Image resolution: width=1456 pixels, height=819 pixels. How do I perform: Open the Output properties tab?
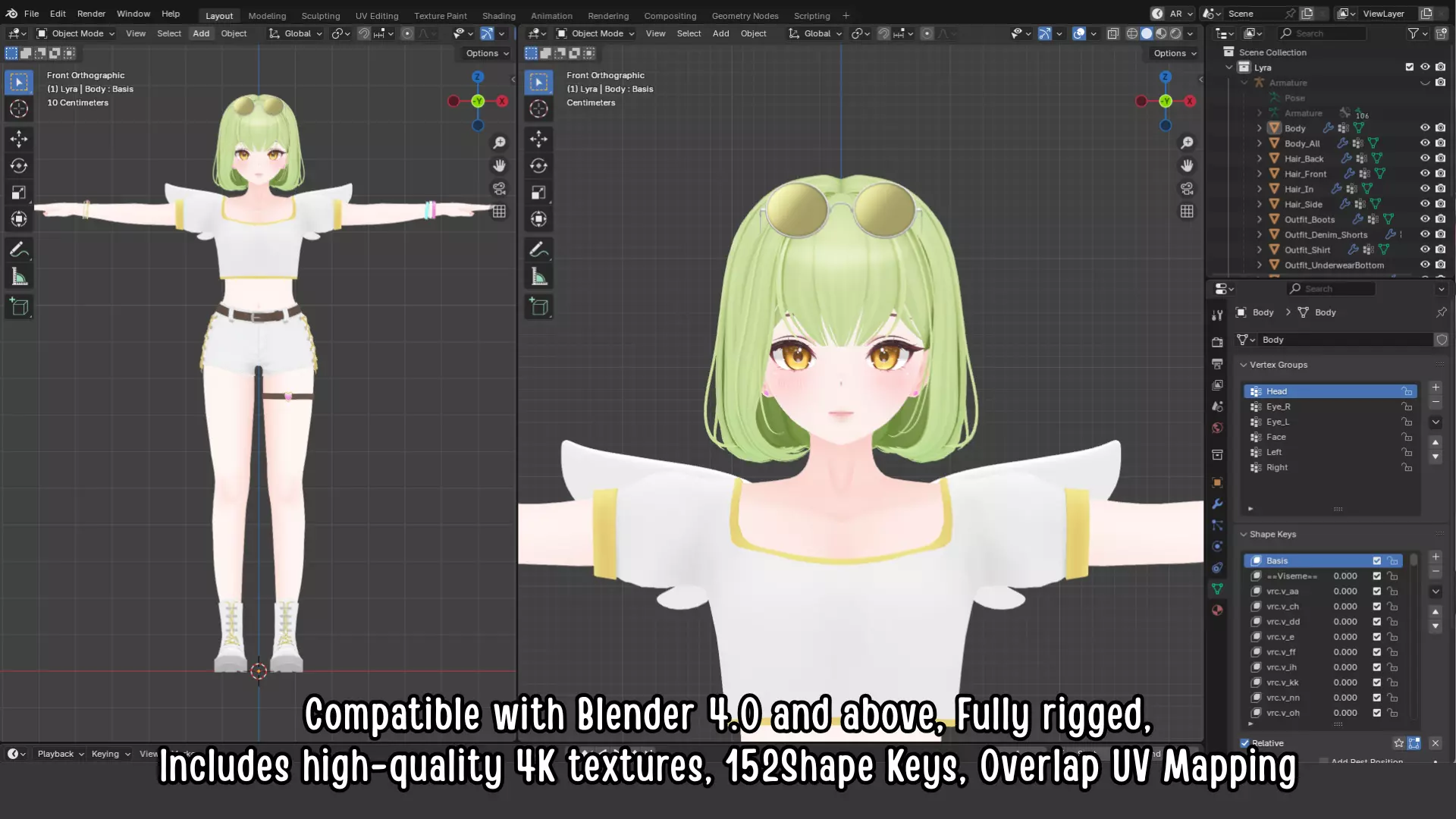point(1217,363)
